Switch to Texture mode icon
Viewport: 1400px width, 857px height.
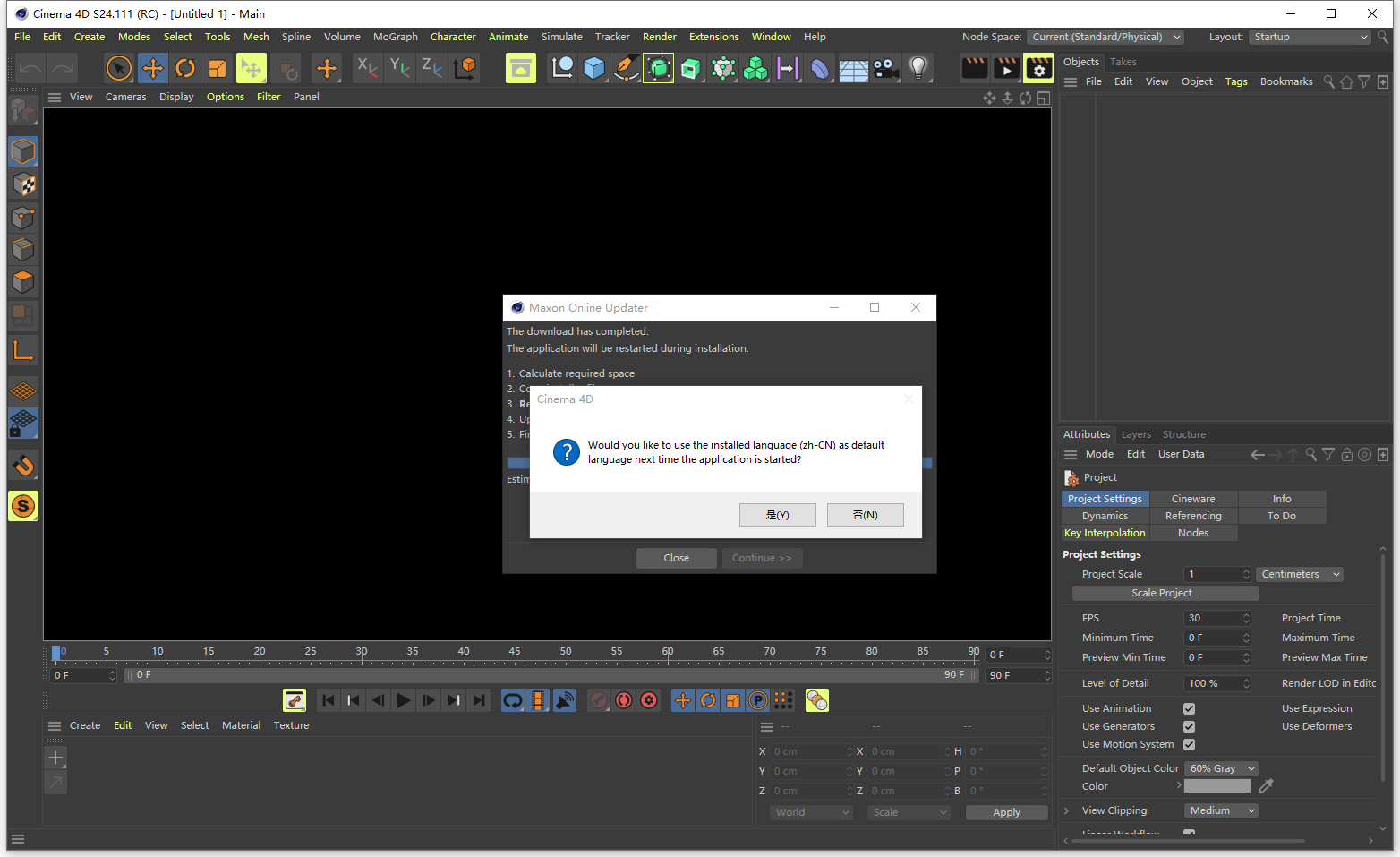pos(23,184)
